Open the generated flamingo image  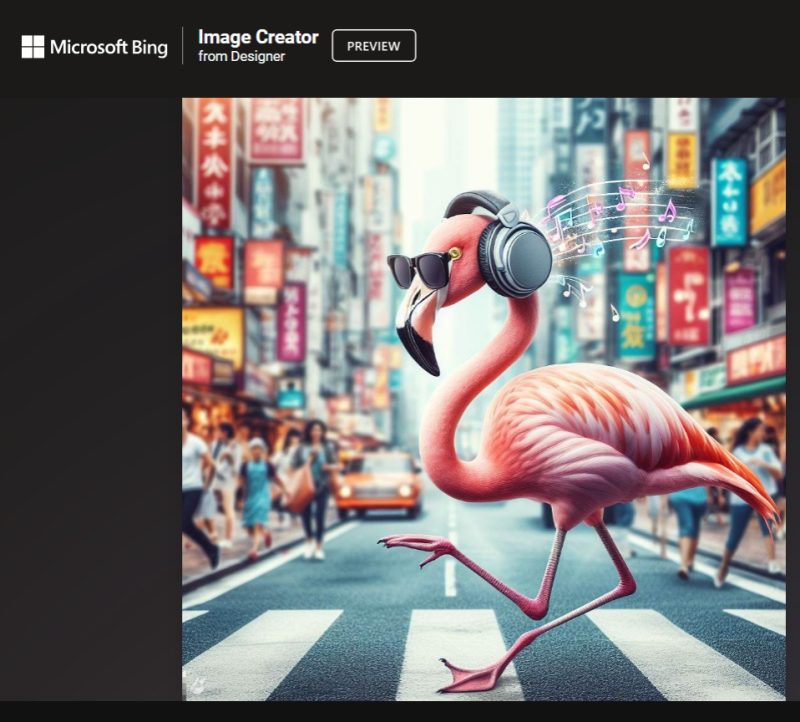tap(484, 399)
